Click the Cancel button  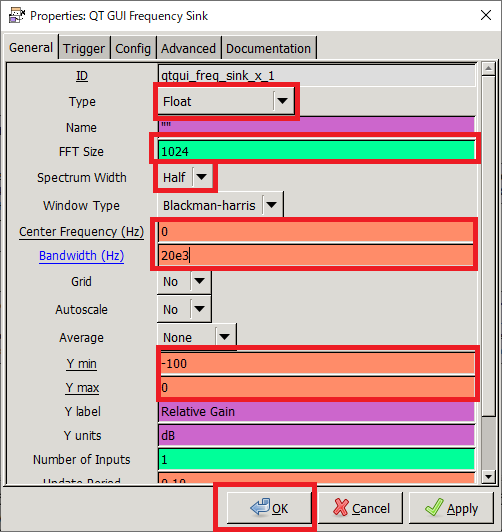361,508
